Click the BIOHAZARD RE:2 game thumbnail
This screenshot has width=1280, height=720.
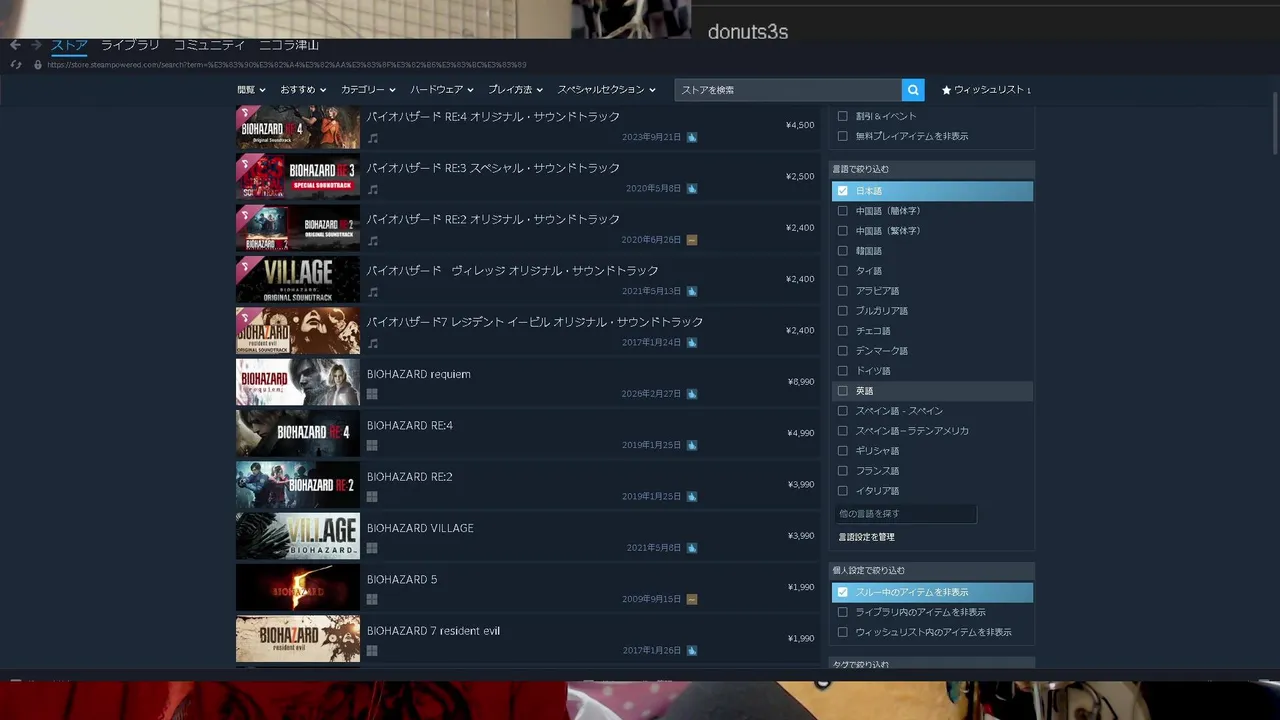[297, 485]
